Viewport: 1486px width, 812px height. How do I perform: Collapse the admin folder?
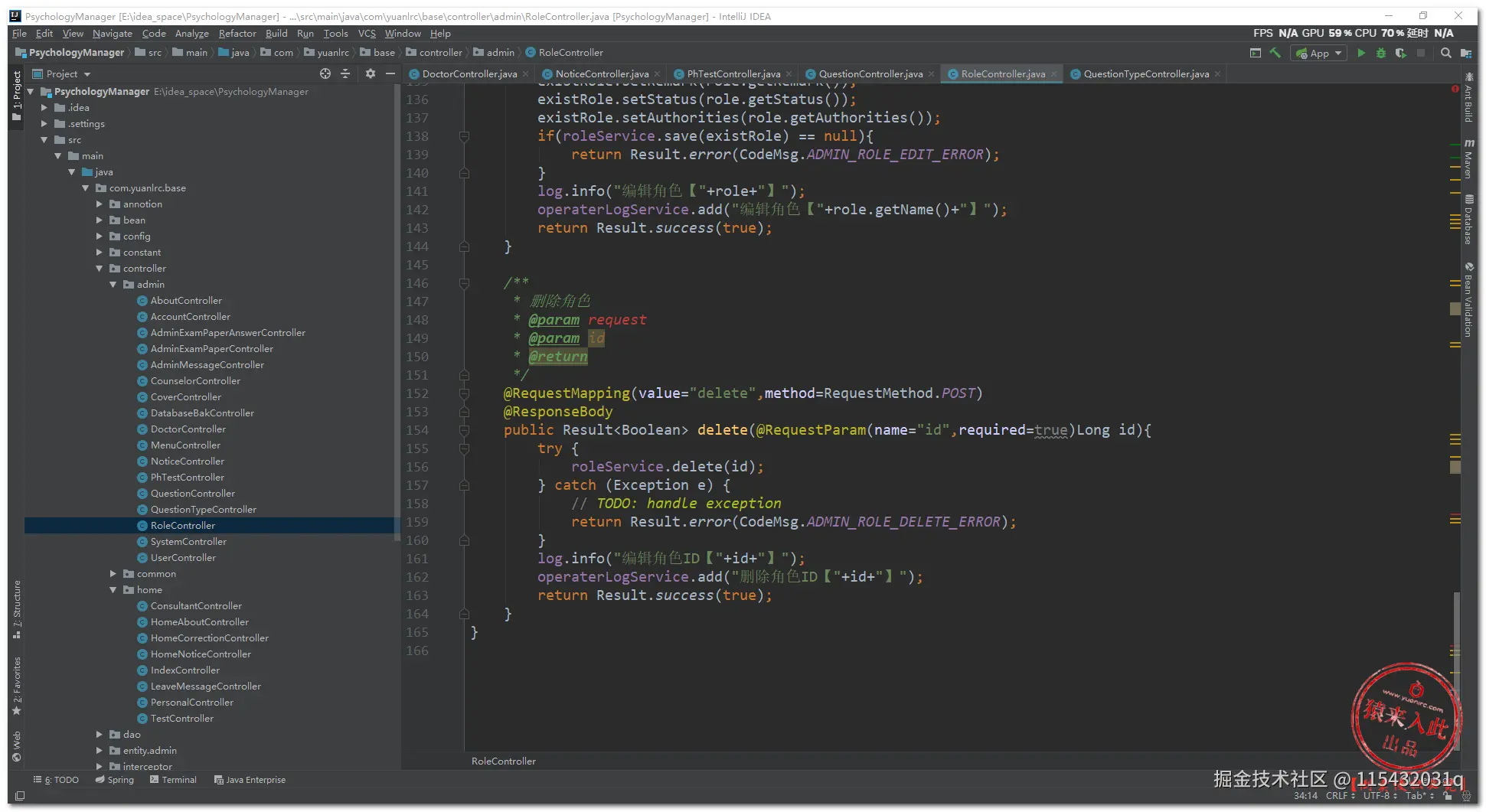(x=113, y=285)
